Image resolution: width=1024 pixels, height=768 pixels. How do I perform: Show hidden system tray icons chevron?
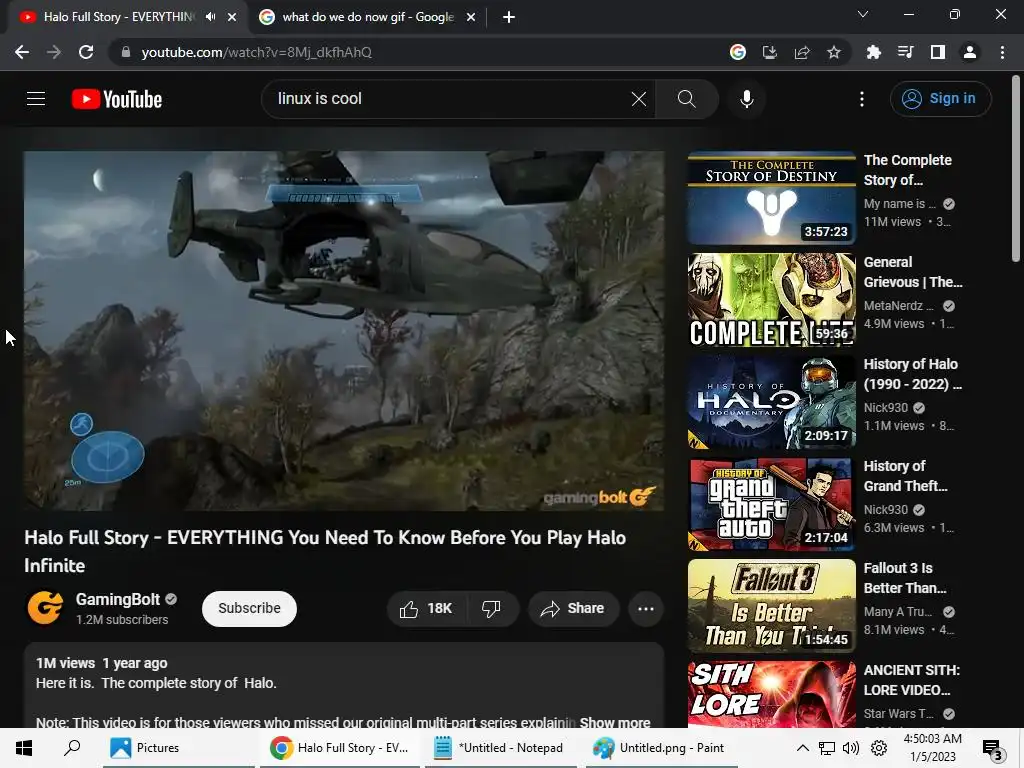[803, 748]
